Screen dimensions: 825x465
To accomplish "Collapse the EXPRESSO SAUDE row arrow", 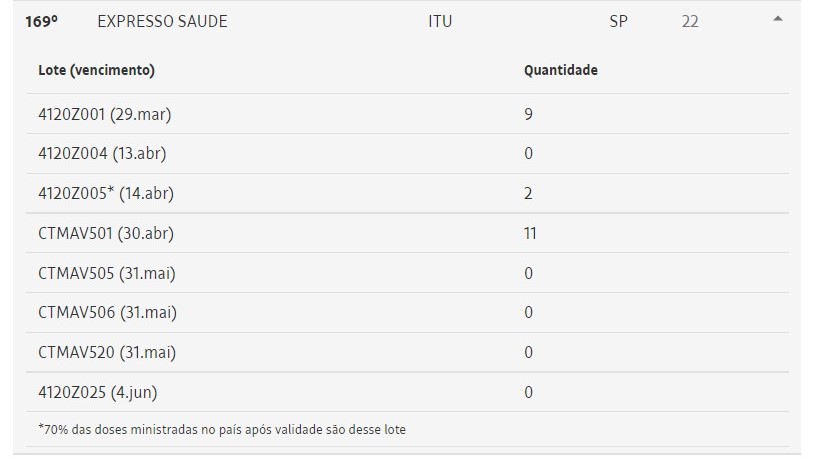I will (778, 19).
